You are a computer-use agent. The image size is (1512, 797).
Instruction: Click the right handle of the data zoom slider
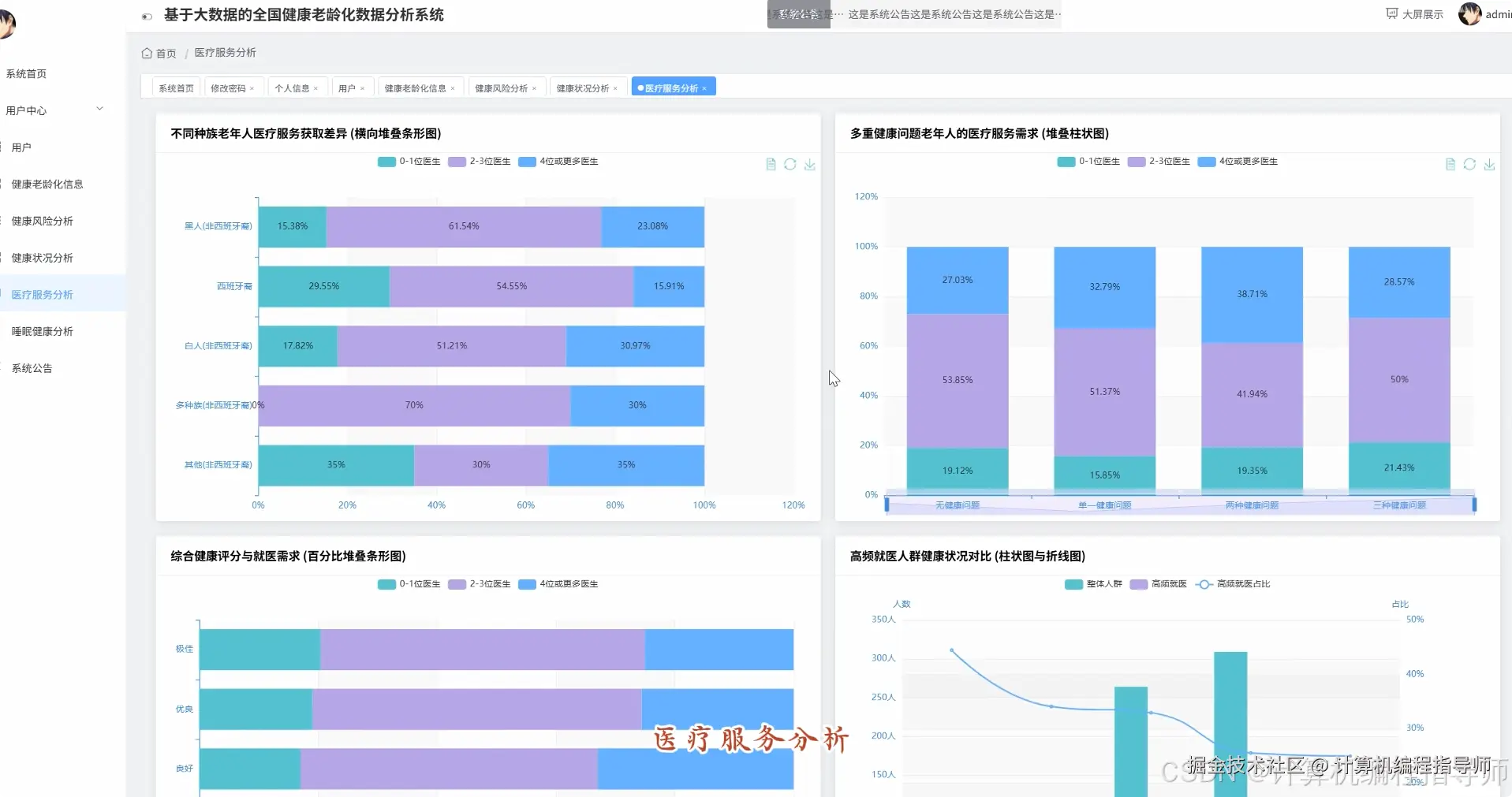click(x=1474, y=505)
